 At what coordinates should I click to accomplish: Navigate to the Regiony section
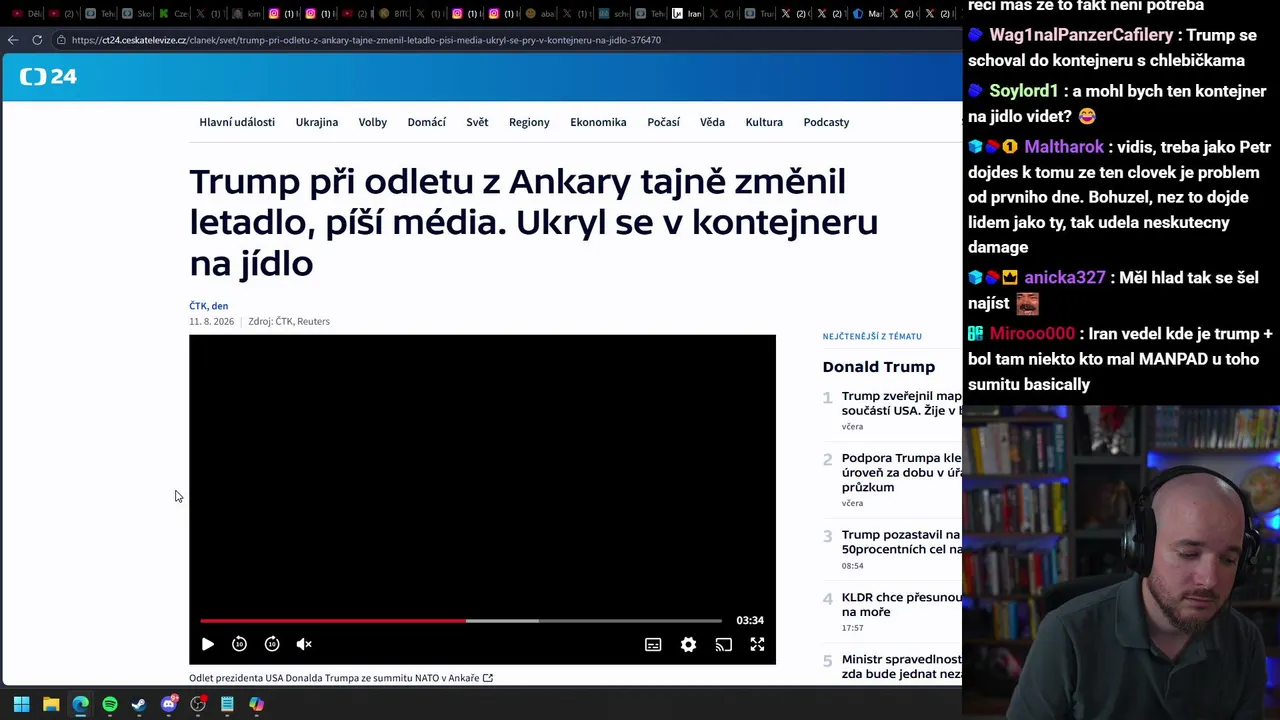point(529,122)
